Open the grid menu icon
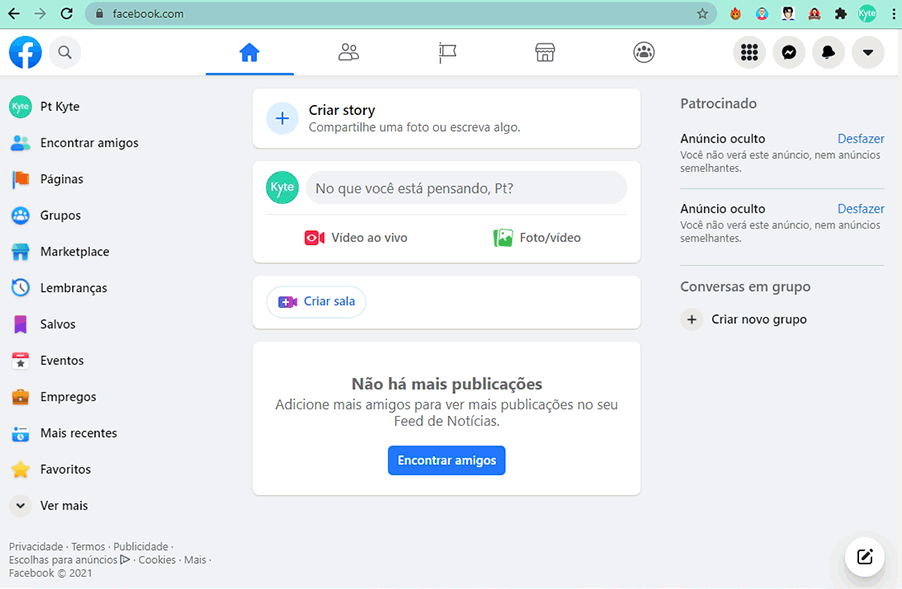Viewport: 902px width, 589px height. (749, 52)
